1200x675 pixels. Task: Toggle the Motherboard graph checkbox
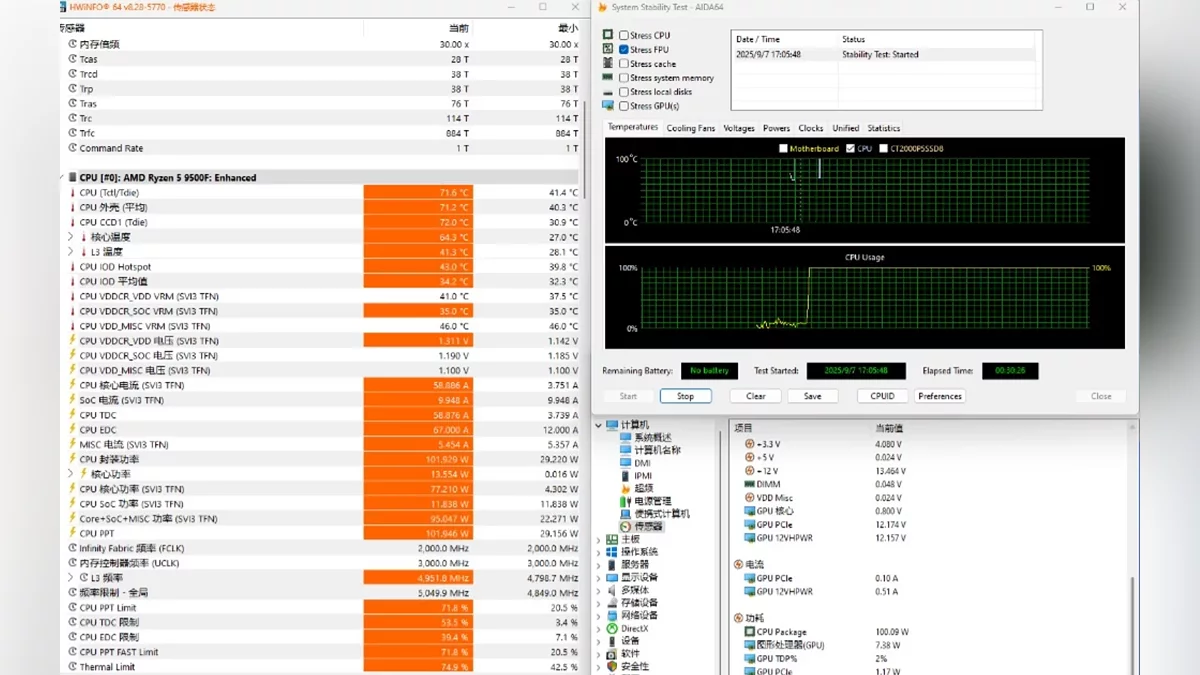coord(783,149)
